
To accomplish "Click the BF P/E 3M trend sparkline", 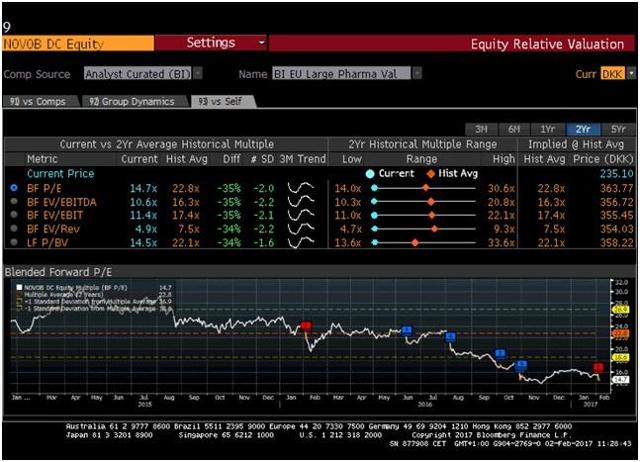I will pyautogui.click(x=301, y=188).
